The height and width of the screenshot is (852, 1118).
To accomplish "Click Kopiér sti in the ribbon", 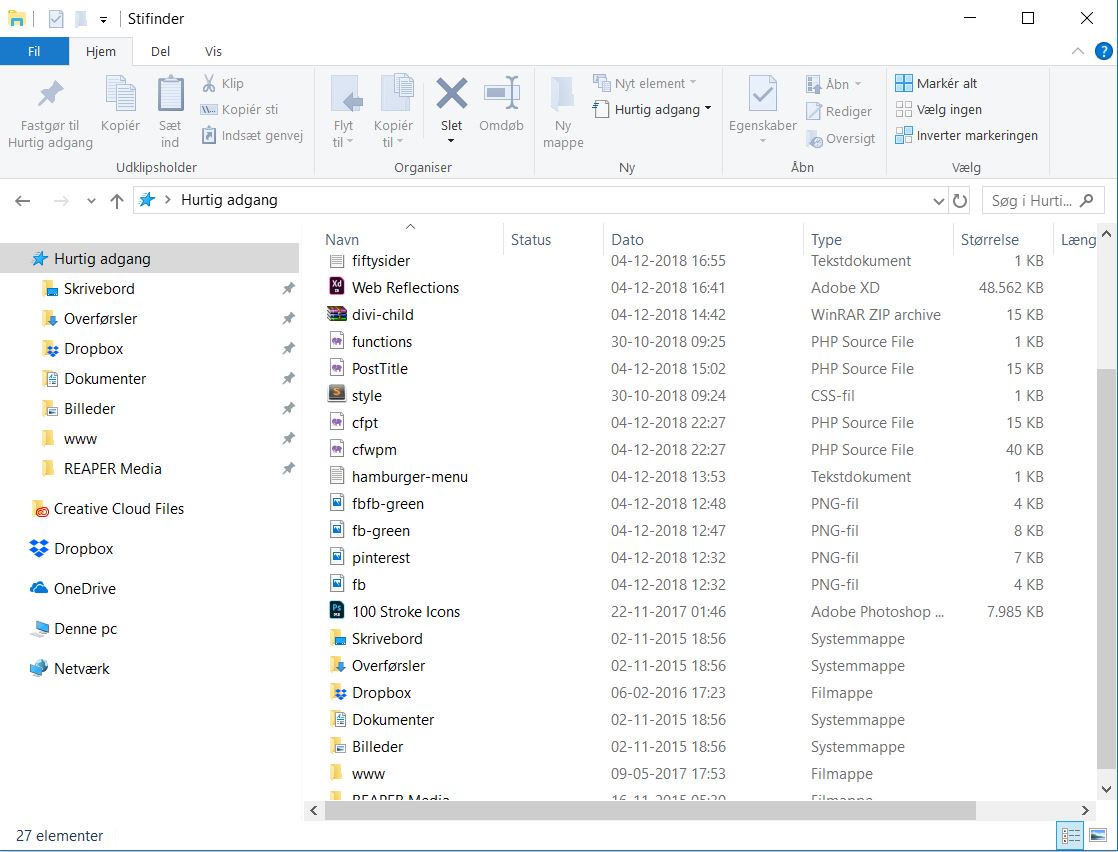I will click(240, 109).
